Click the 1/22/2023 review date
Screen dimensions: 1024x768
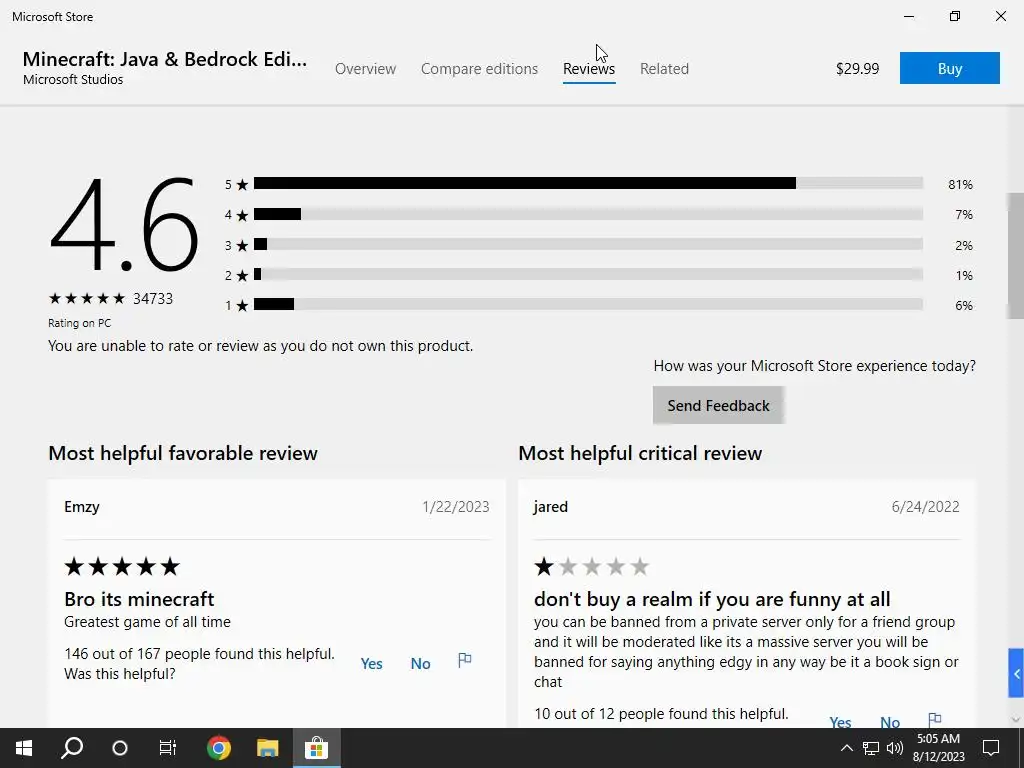pyautogui.click(x=456, y=507)
